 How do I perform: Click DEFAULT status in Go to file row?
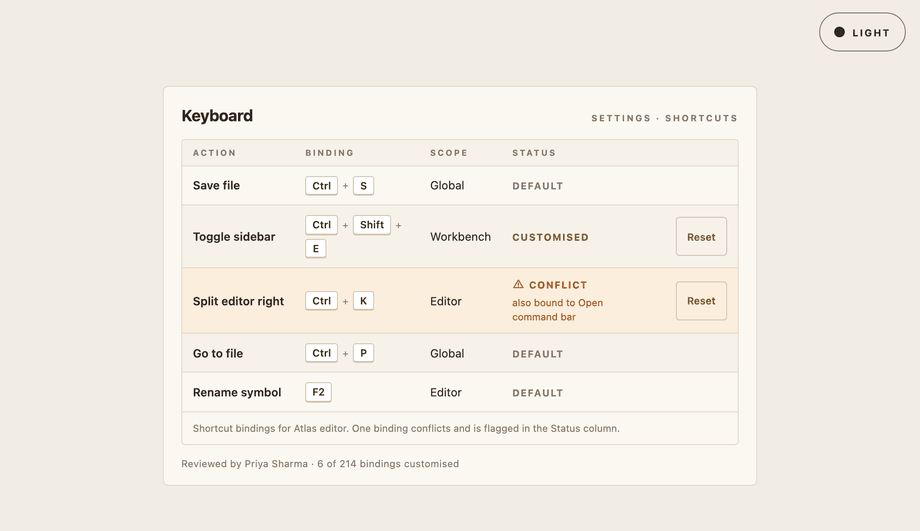[x=537, y=354]
